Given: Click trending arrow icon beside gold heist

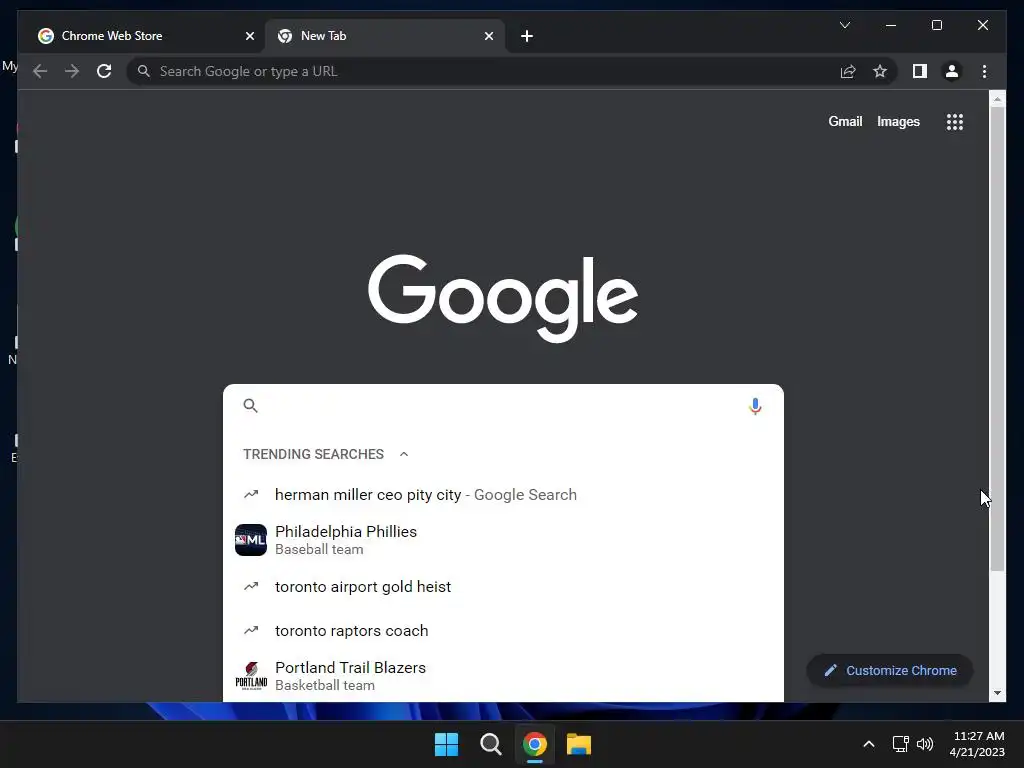Looking at the screenshot, I should click(251, 586).
